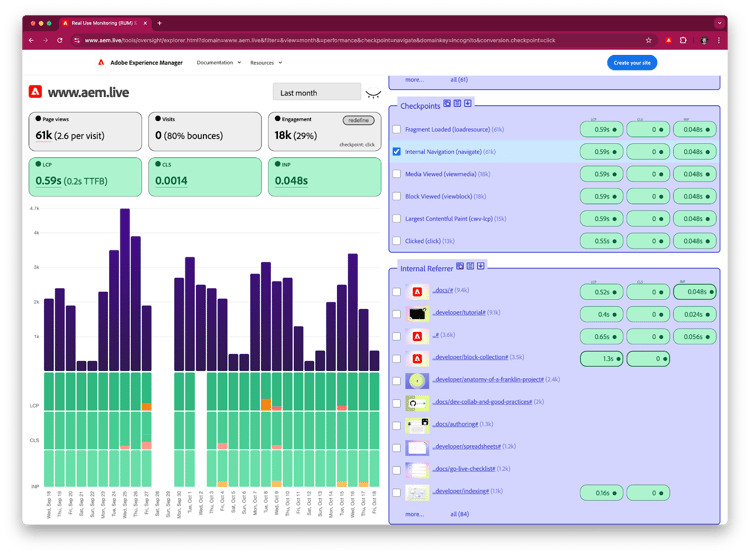Show more items in the panel above Checkpoints

(x=414, y=79)
